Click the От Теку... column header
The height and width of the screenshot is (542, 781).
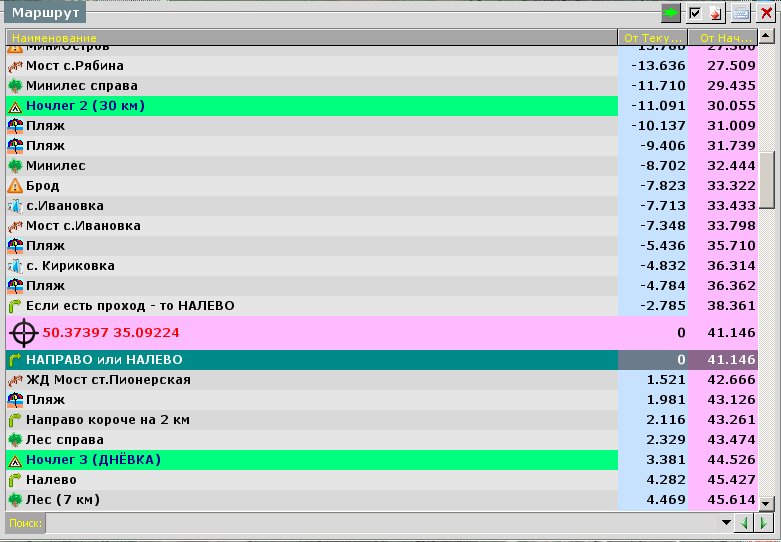click(x=653, y=38)
